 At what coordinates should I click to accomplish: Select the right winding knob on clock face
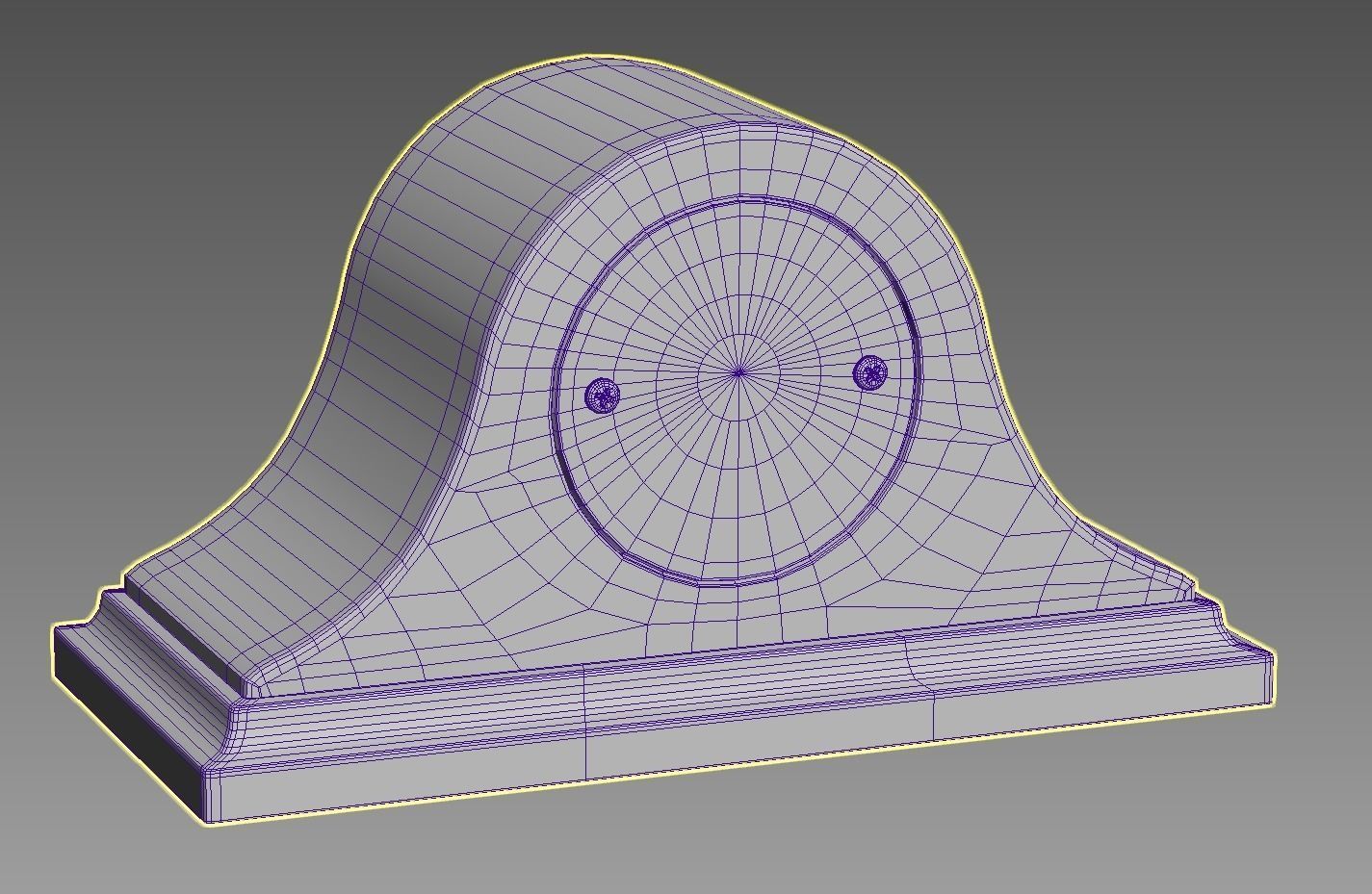click(x=870, y=373)
